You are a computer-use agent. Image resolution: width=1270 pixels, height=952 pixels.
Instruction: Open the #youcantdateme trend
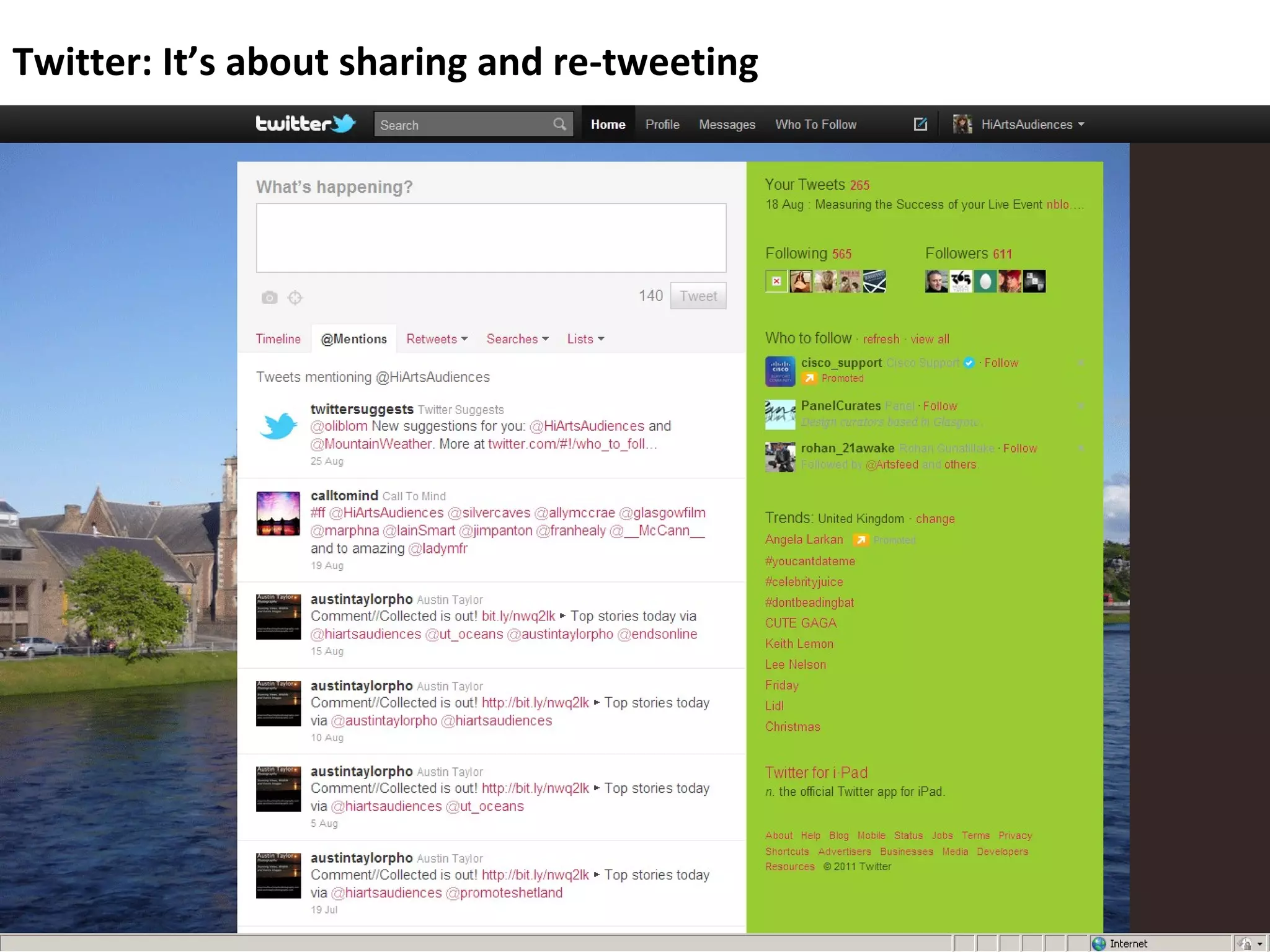(x=810, y=561)
